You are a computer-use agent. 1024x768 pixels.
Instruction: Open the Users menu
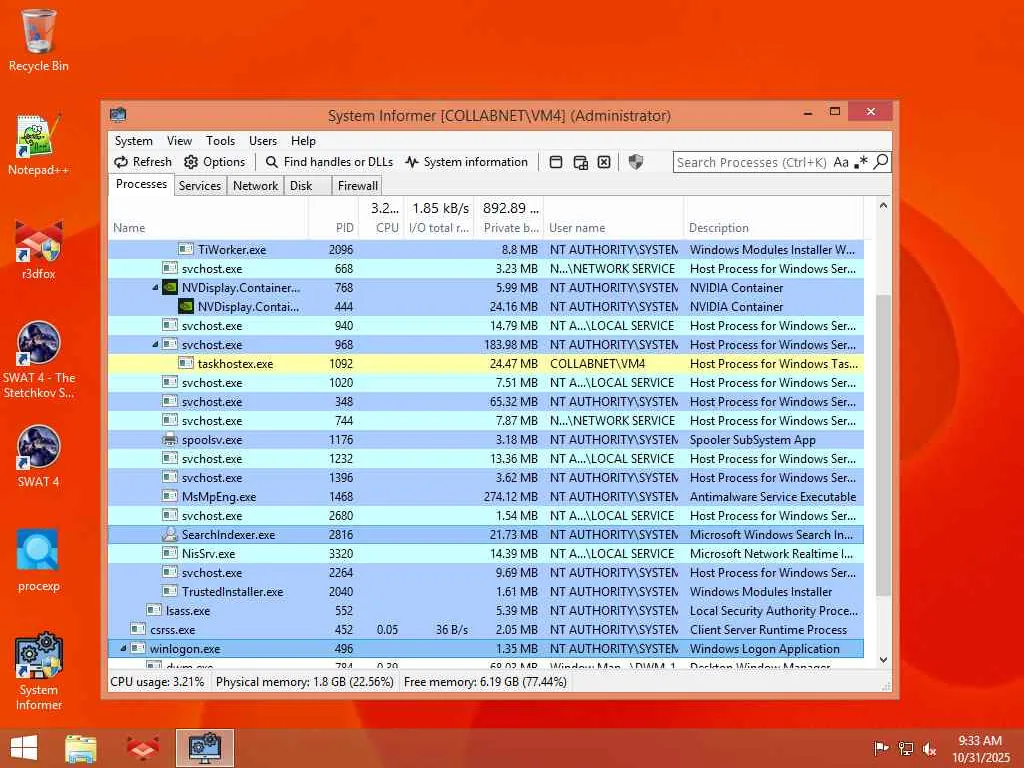(263, 141)
